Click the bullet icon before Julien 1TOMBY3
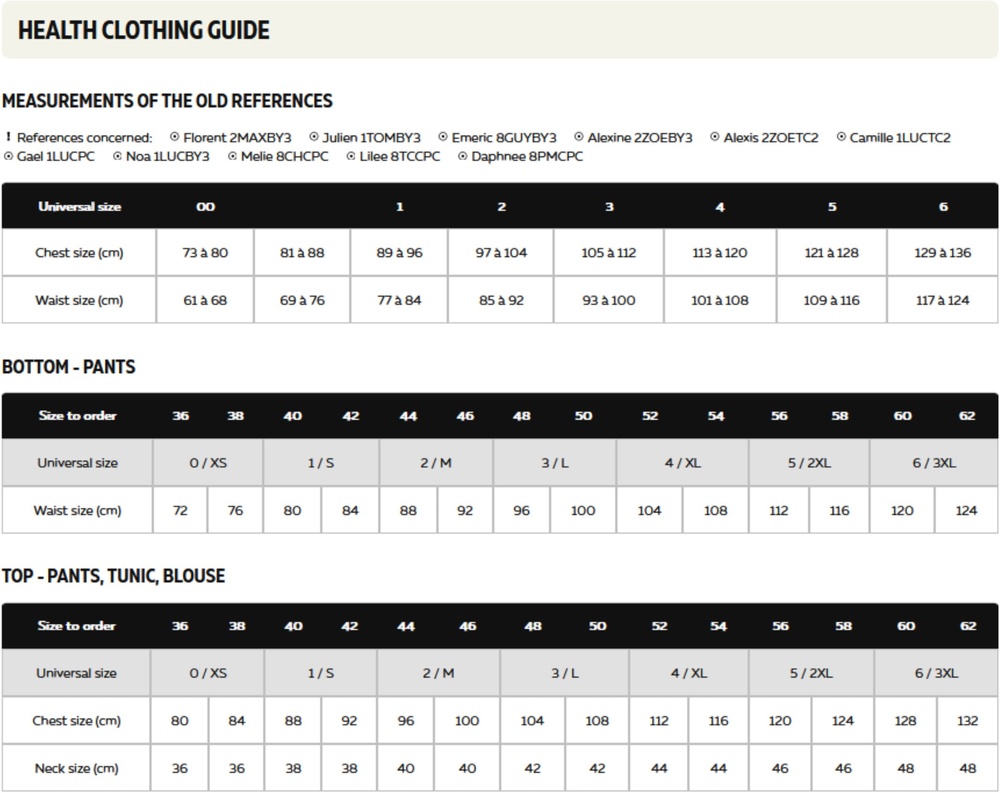 (314, 137)
